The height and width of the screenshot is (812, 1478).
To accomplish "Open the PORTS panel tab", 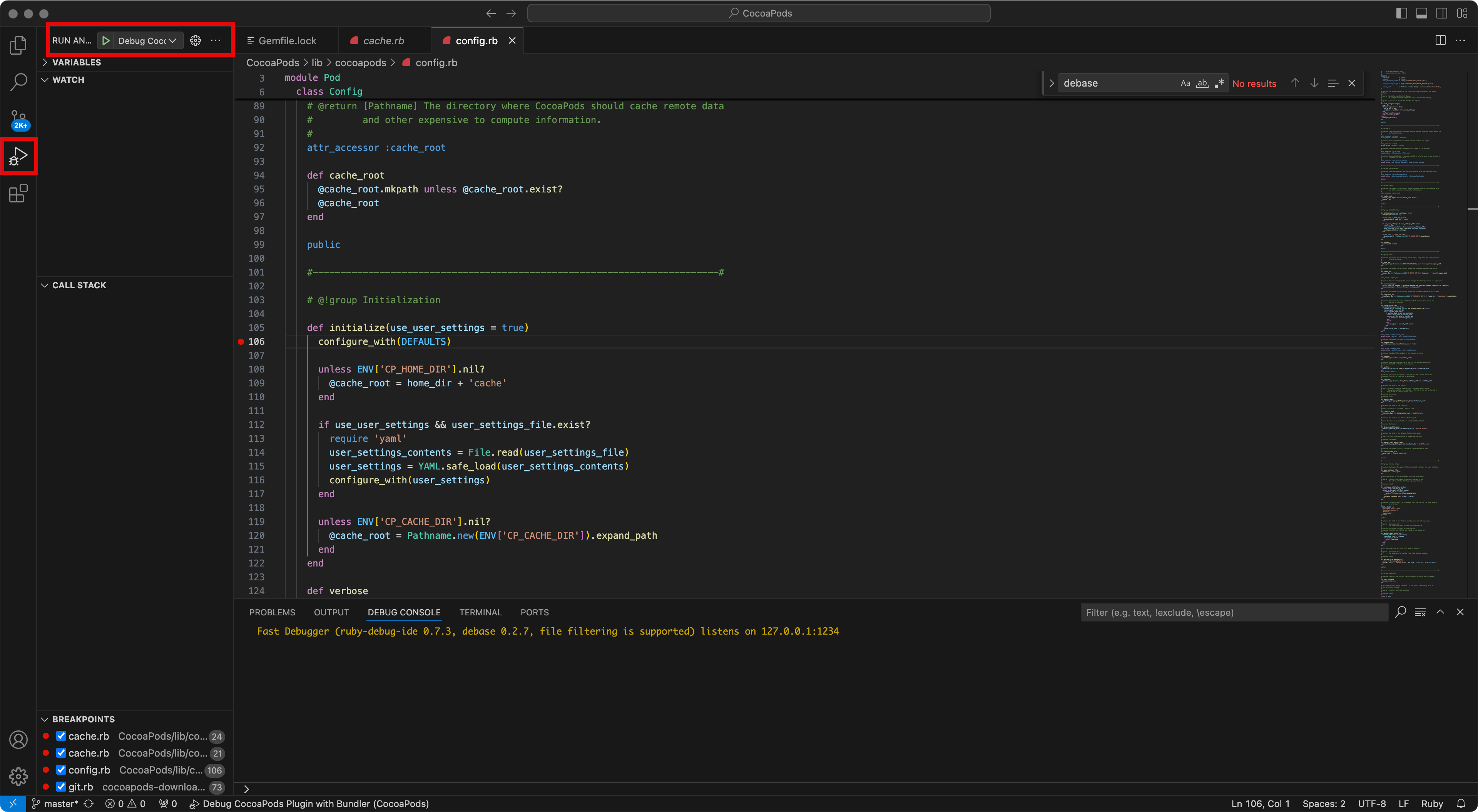I will [x=534, y=612].
